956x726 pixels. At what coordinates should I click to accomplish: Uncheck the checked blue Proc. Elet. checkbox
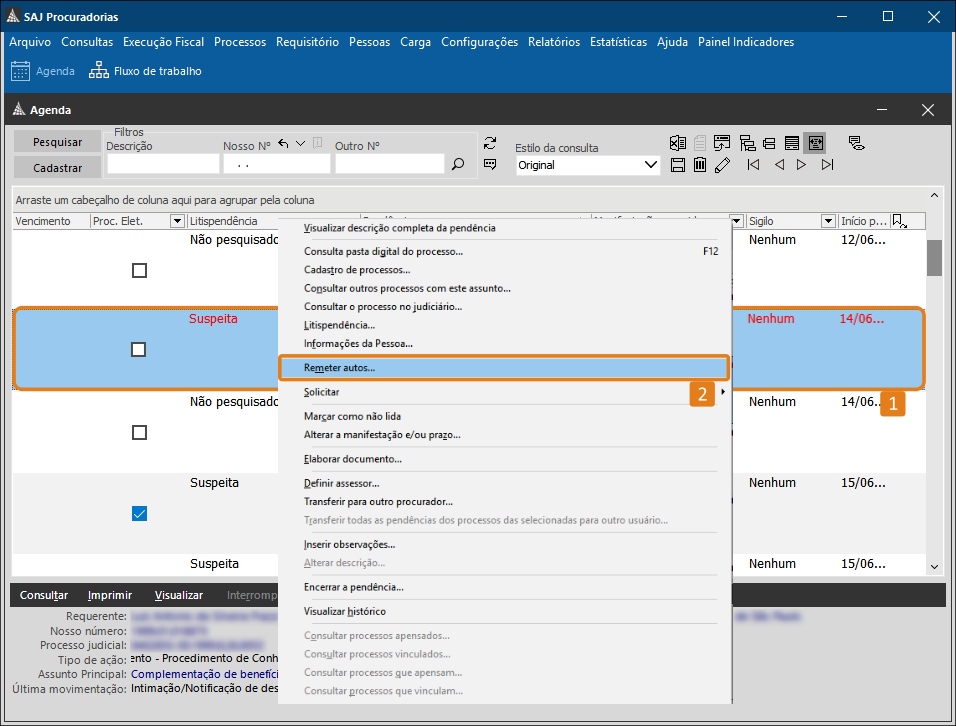coord(139,513)
